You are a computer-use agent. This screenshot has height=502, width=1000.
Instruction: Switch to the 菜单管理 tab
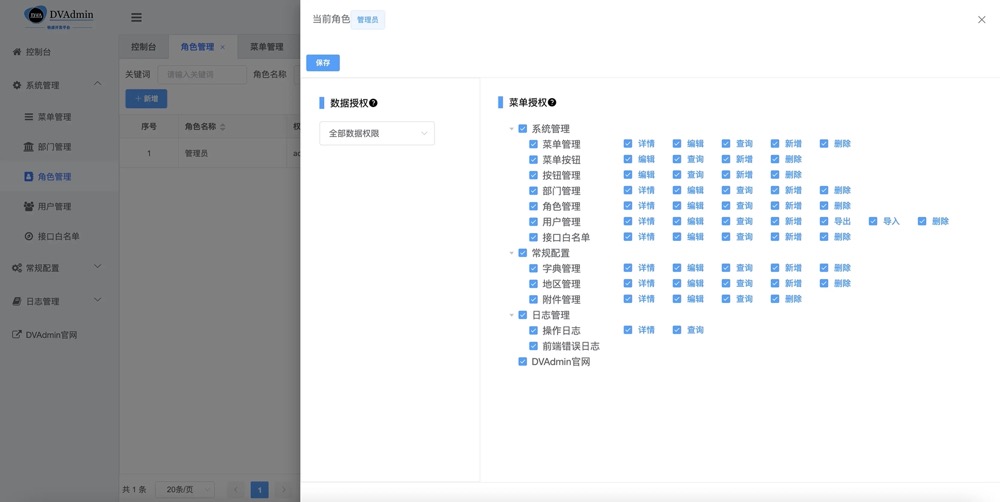[x=267, y=47]
